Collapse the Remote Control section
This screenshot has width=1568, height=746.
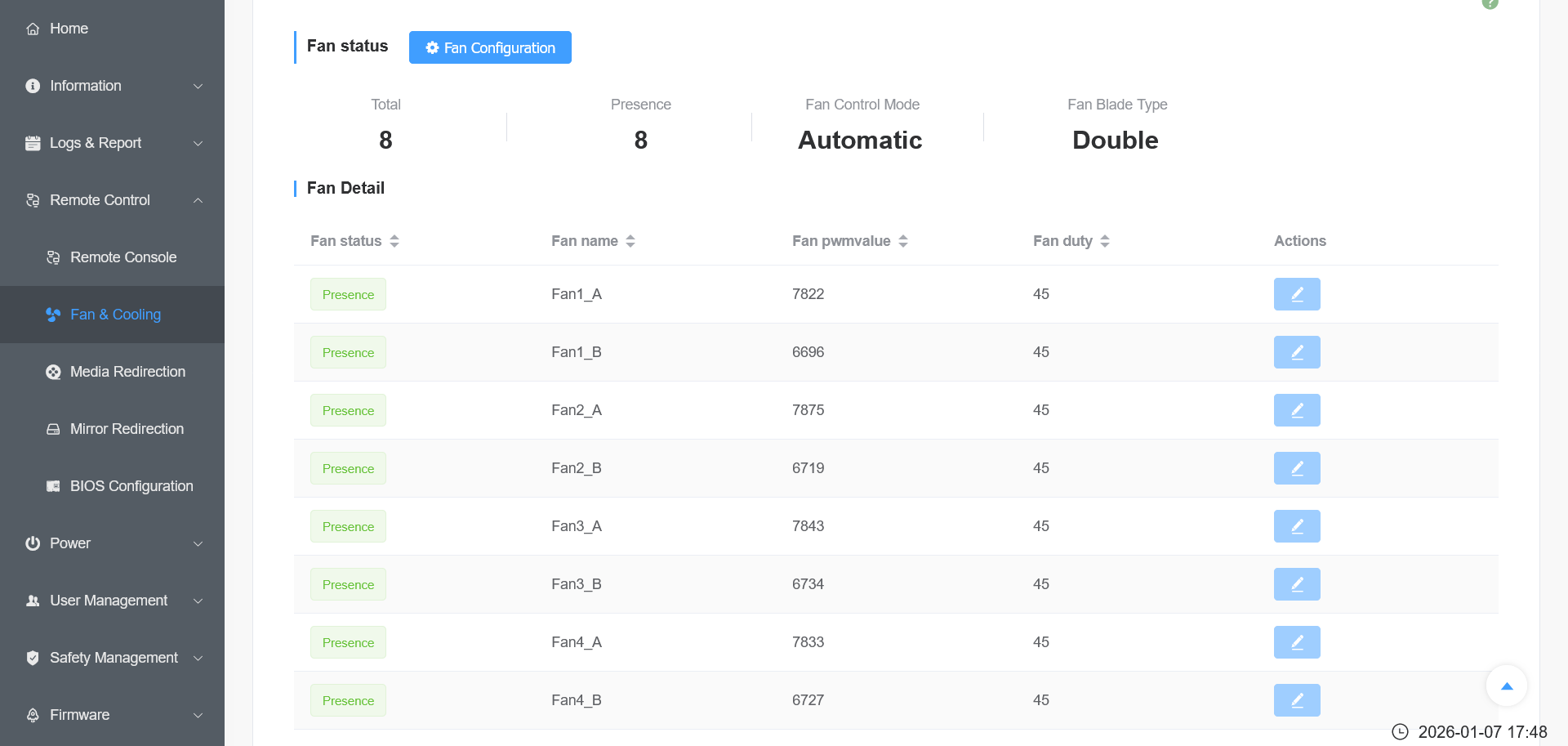198,200
